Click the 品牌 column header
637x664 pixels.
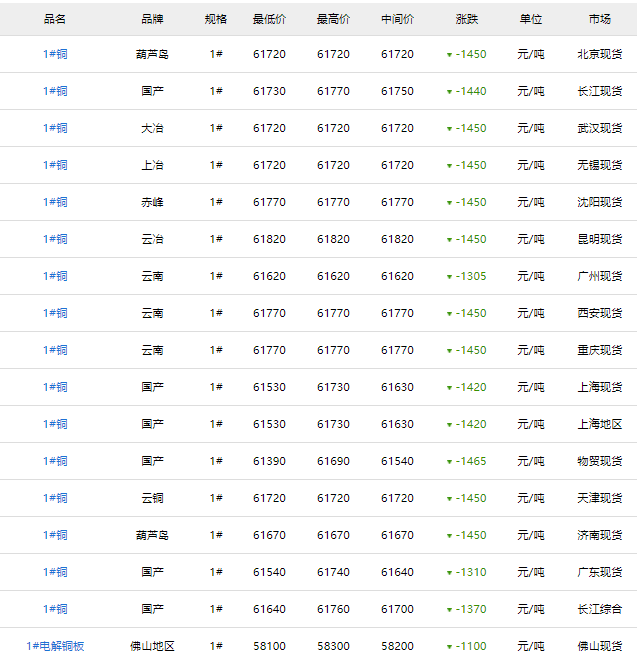click(x=152, y=19)
